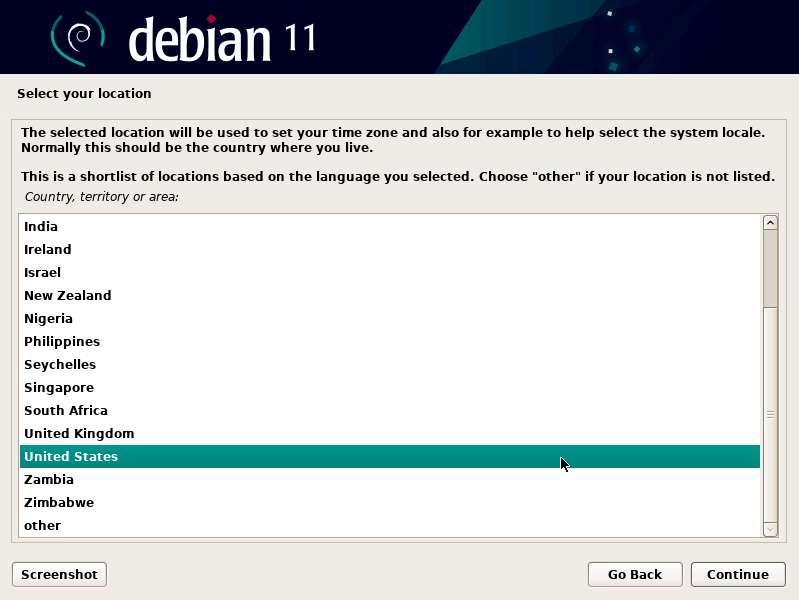The image size is (799, 600).
Task: Select South Africa in the list
Action: tap(66, 410)
